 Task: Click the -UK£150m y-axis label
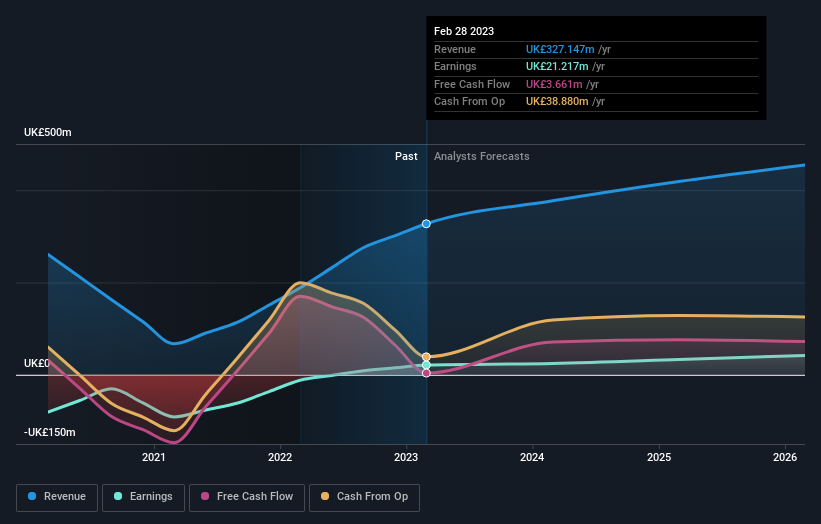[50, 432]
